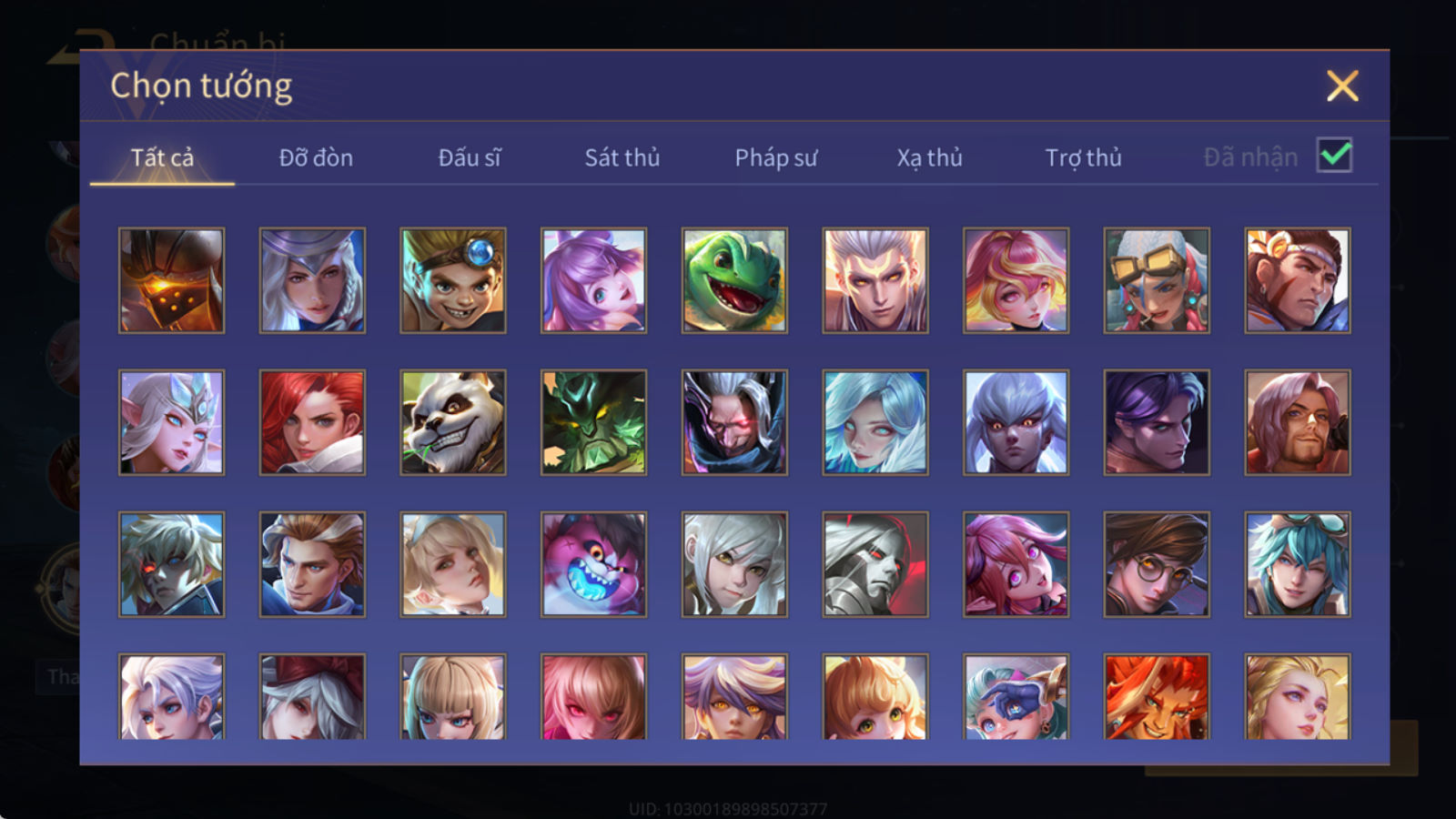This screenshot has height=819, width=1456.
Task: Pick the blue grinning cat monster hero
Action: (x=593, y=564)
